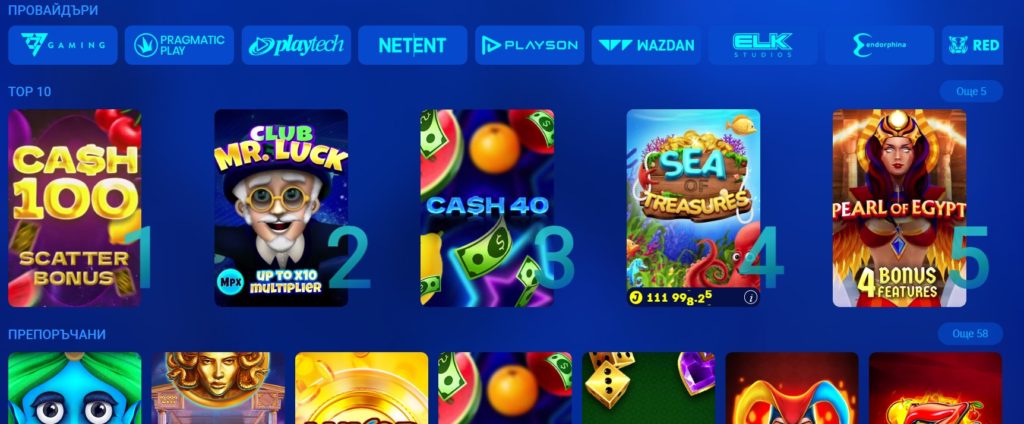Show jackpot info icon on Sea of Treasures
The width and height of the screenshot is (1024, 424).
click(750, 298)
